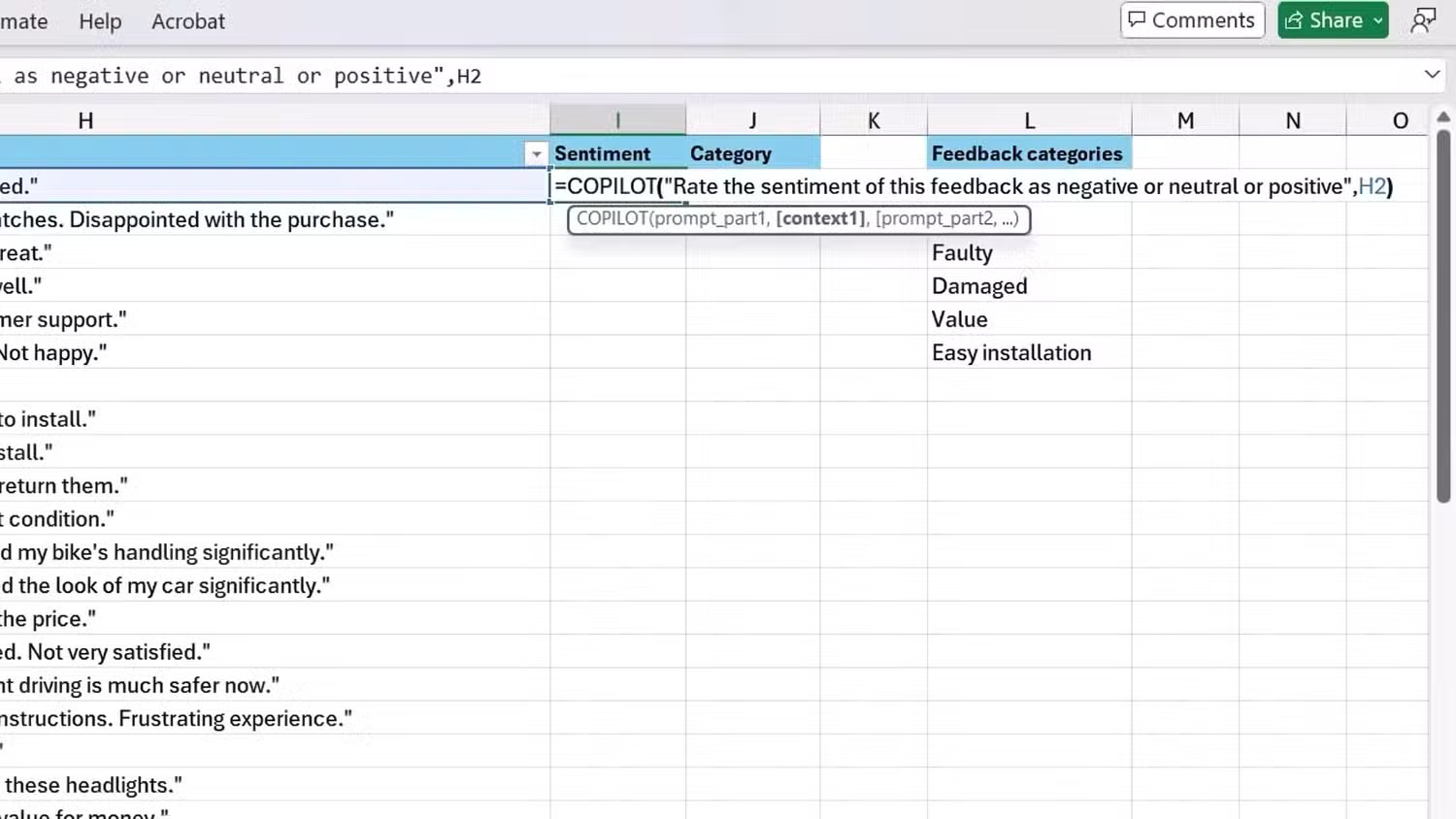Viewport: 1456px width, 819px height.
Task: Expand the formula bar with its chevron
Action: [x=1434, y=75]
